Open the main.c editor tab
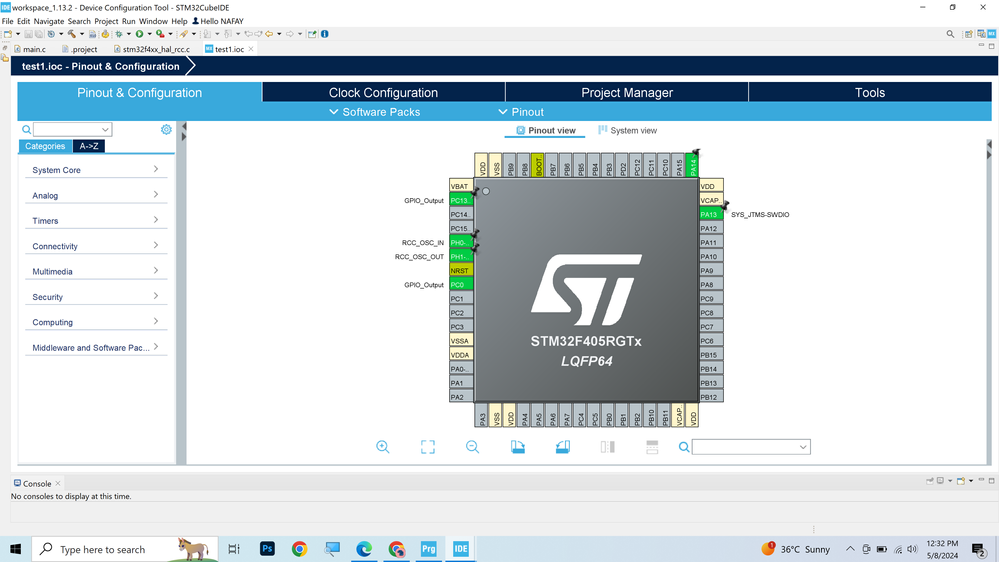 click(30, 49)
